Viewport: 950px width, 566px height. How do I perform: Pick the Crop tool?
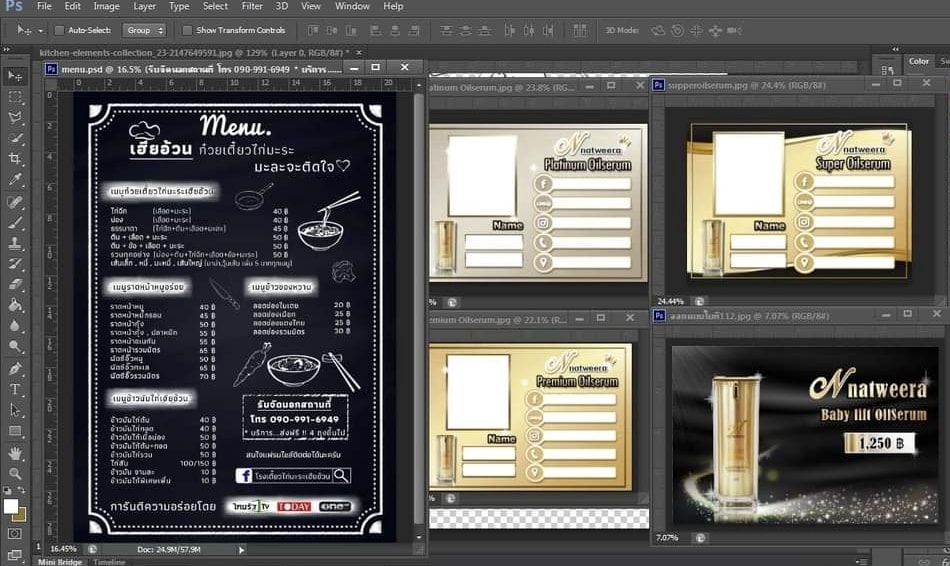coord(15,159)
